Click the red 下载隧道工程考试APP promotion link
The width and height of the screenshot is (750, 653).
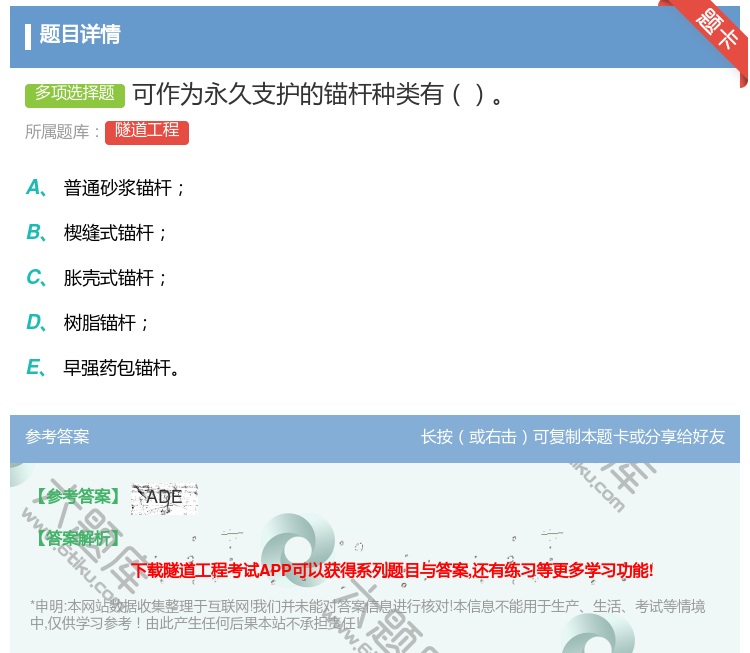click(392, 570)
